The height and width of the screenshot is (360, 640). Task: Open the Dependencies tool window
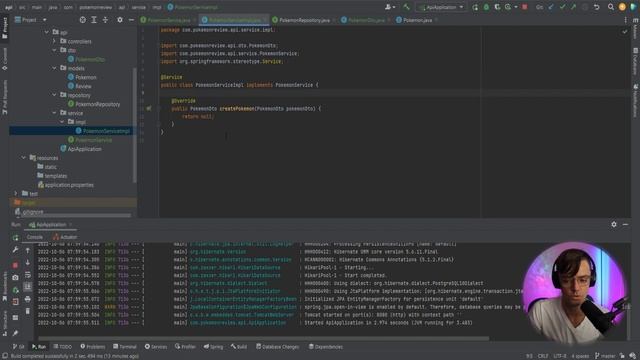[325, 347]
